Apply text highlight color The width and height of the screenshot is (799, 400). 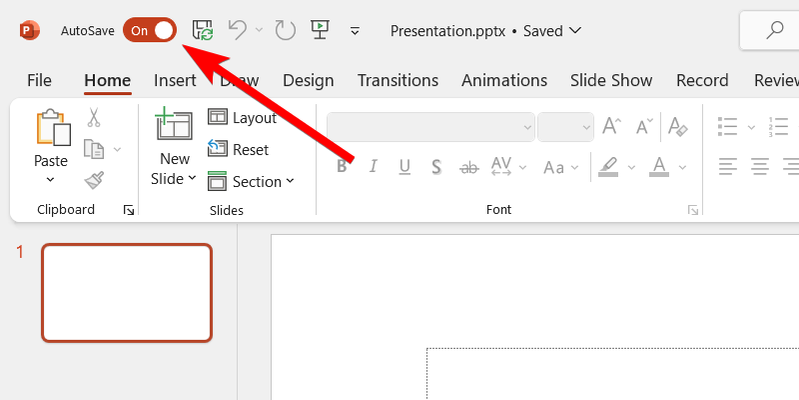point(608,167)
